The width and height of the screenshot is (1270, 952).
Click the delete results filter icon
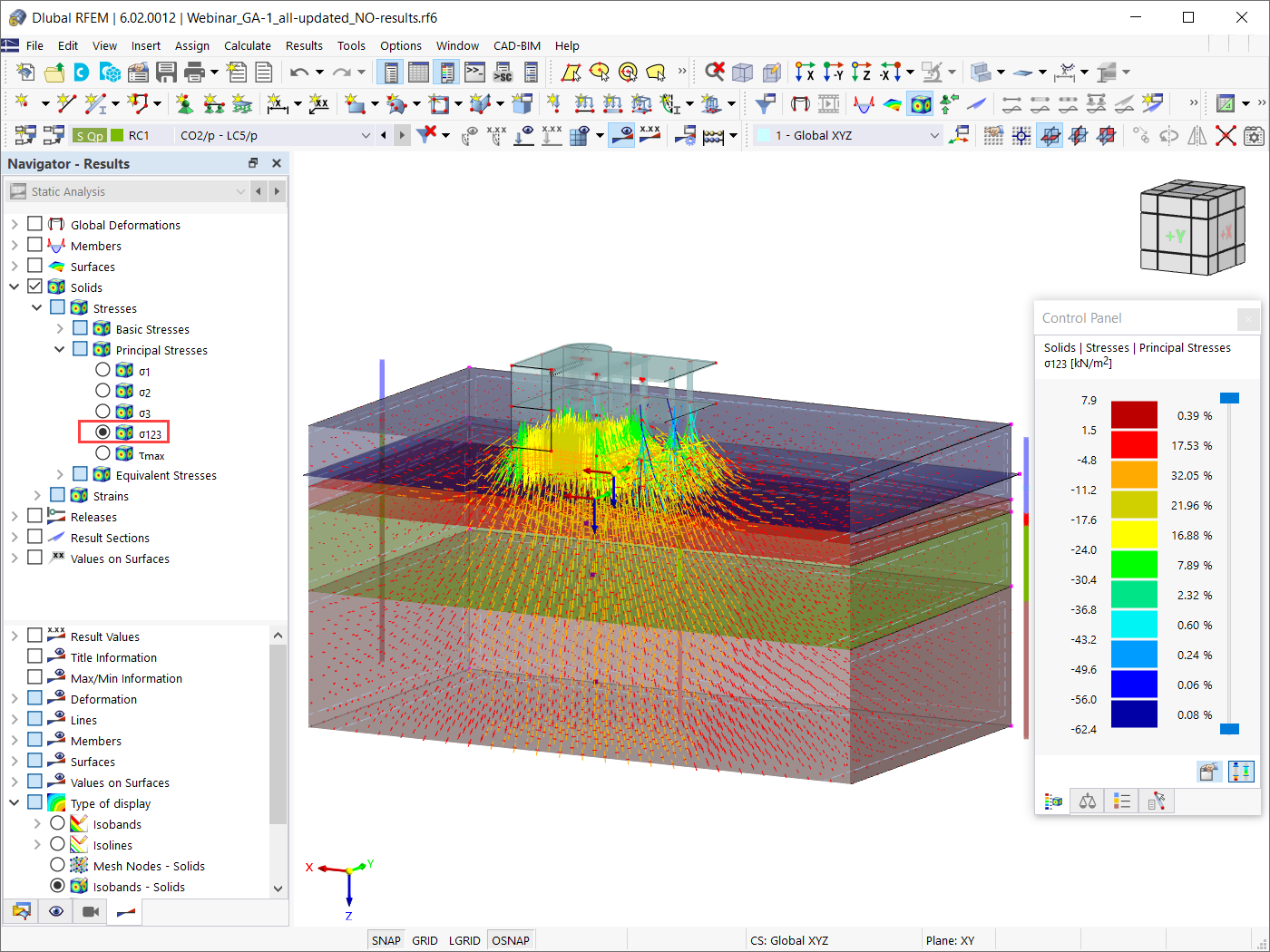426,135
